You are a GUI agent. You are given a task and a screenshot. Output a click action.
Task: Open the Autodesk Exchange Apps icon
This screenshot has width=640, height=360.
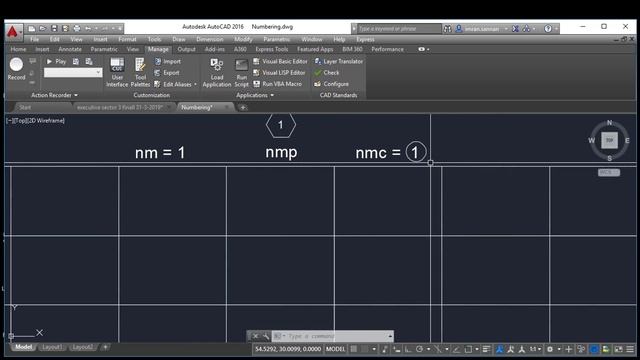[x=516, y=29]
